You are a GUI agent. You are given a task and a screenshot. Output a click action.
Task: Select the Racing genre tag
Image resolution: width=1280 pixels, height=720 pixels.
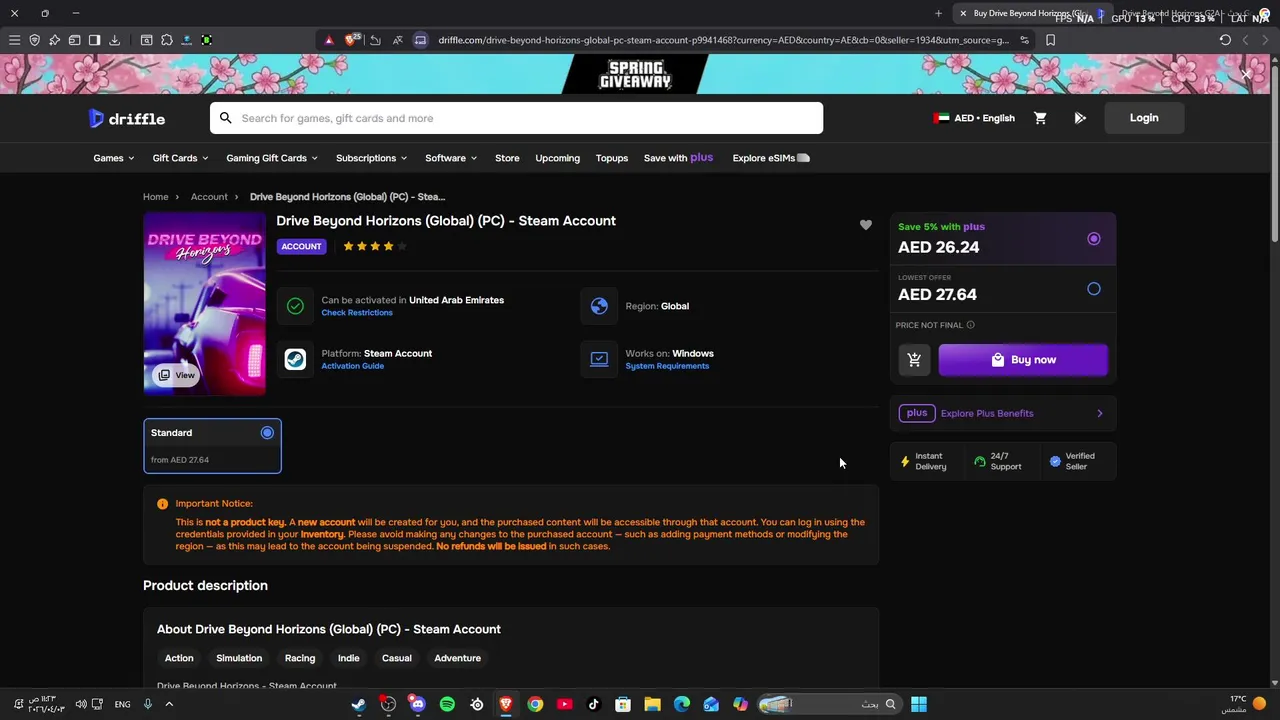click(300, 658)
